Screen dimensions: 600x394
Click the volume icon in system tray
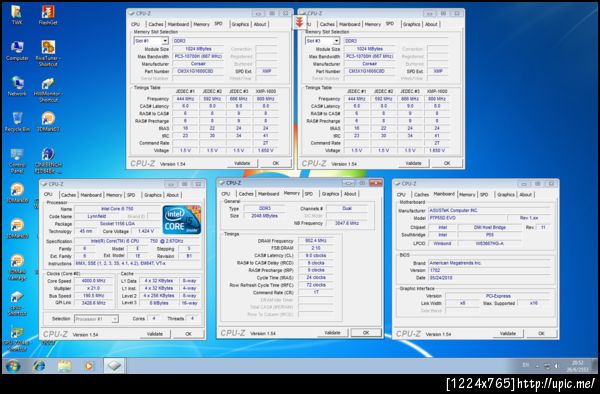[556, 366]
